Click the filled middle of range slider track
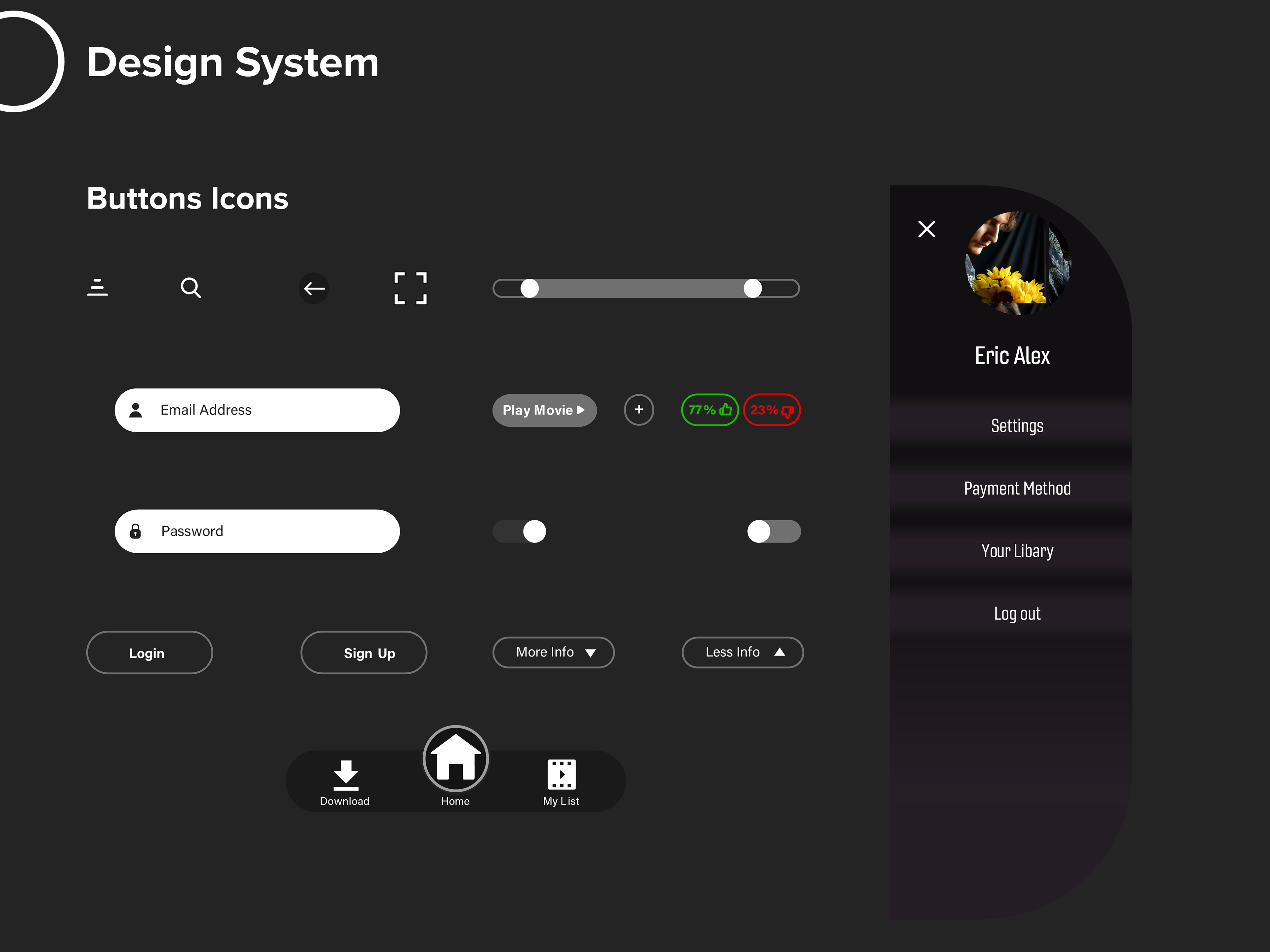The width and height of the screenshot is (1270, 952). 641,288
